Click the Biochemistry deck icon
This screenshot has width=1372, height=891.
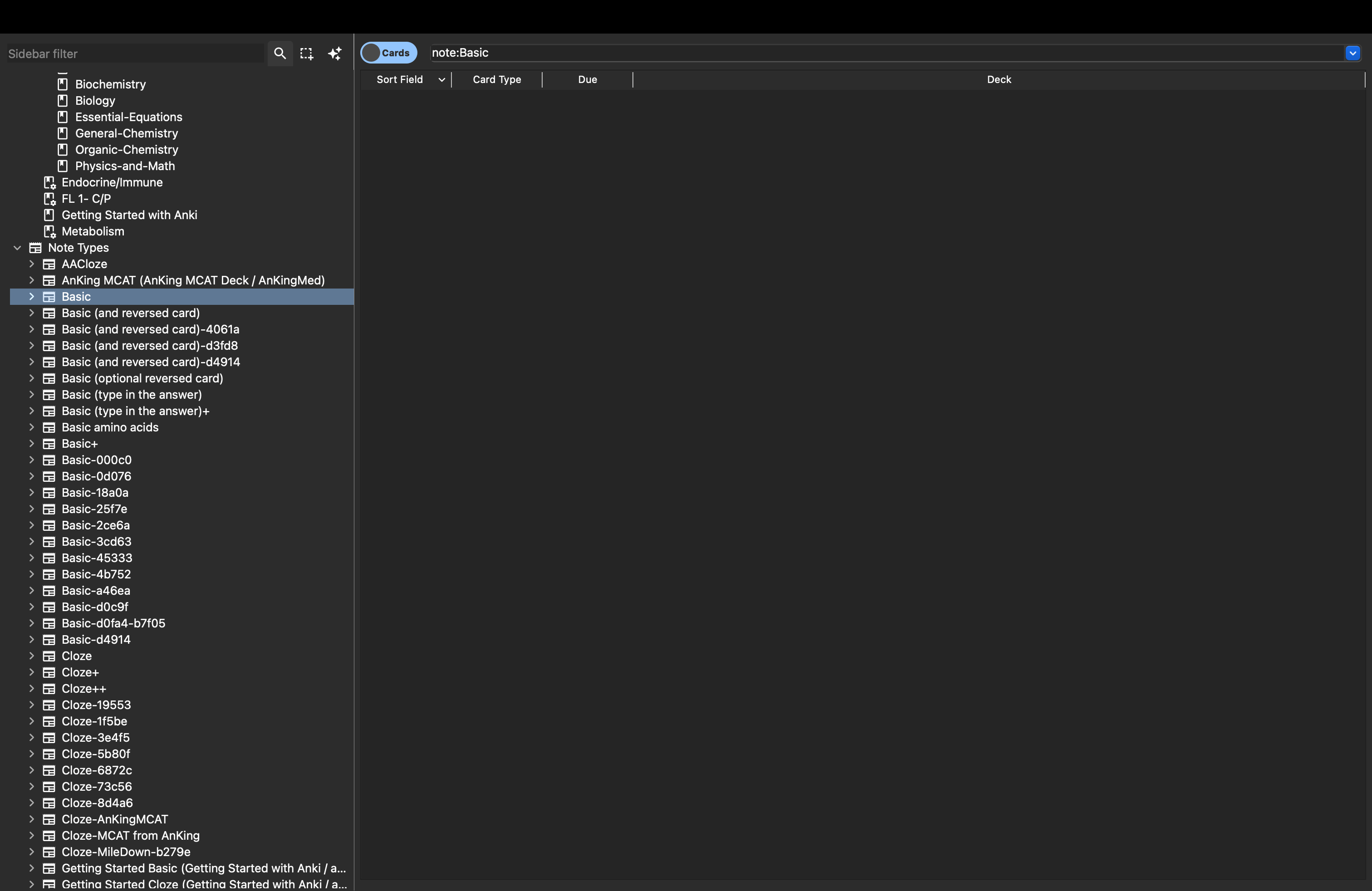point(63,84)
